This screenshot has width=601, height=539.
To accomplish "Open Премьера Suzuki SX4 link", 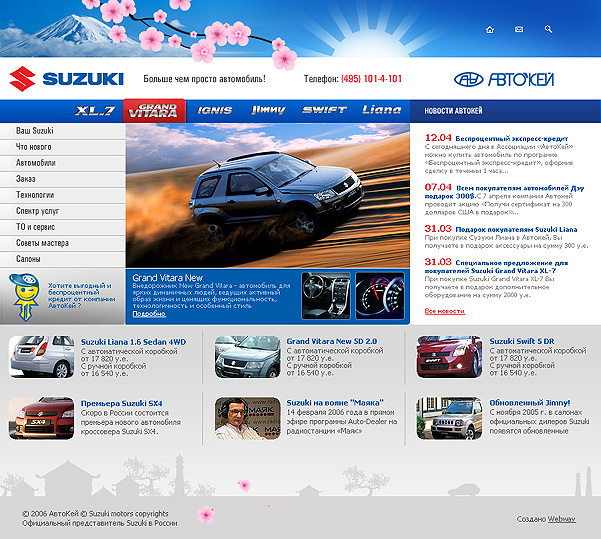I will point(122,403).
